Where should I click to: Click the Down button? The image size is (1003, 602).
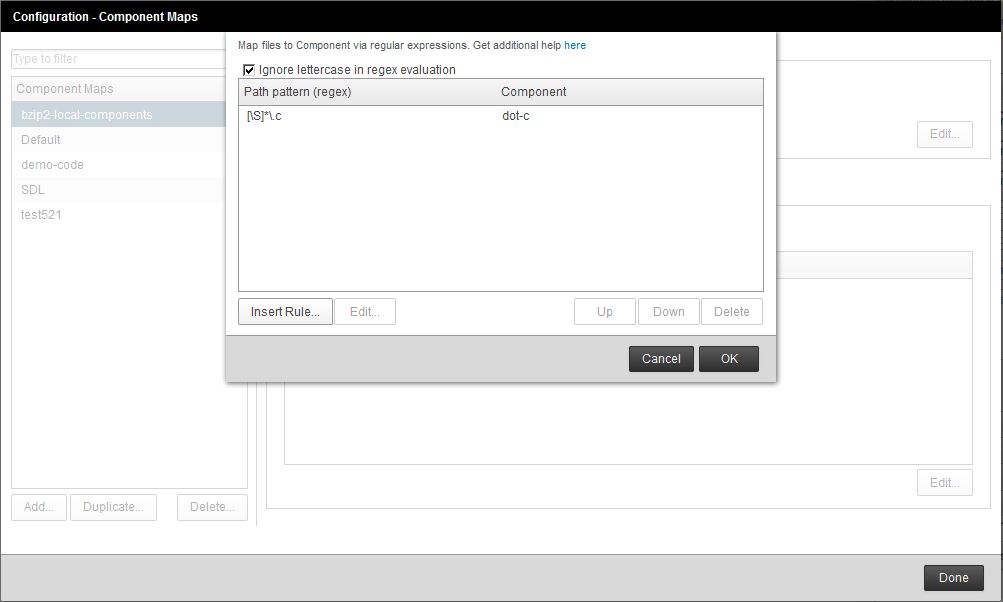pyautogui.click(x=668, y=312)
